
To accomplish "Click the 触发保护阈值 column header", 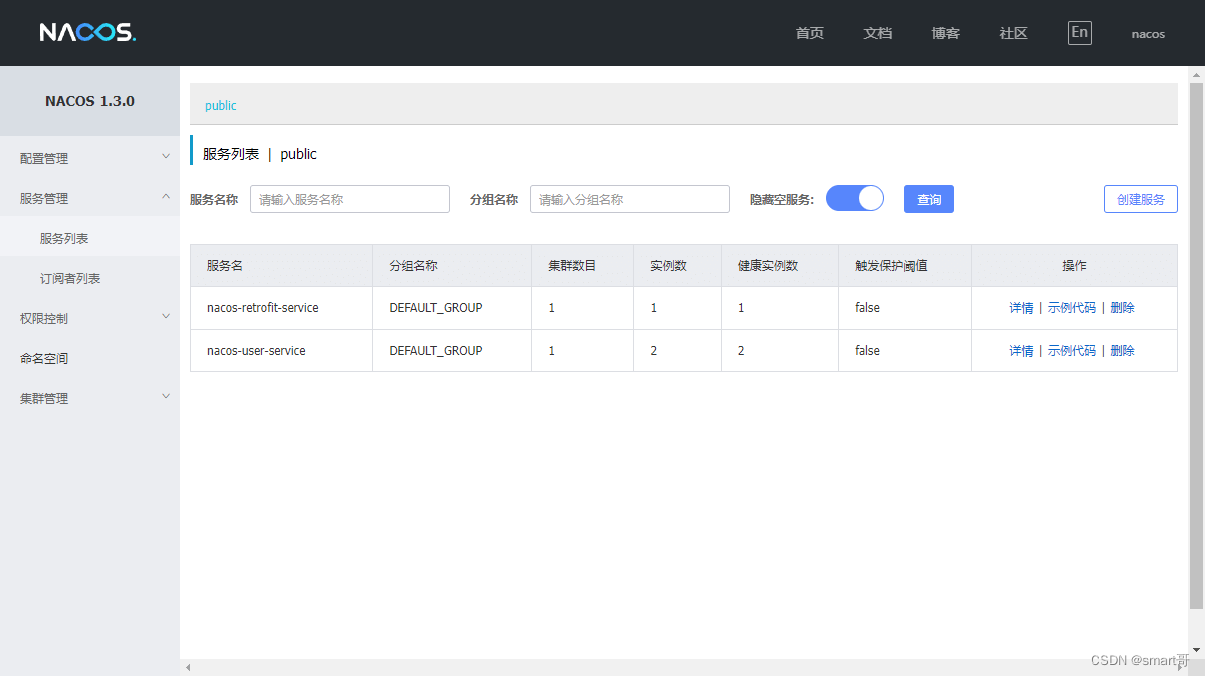I will click(x=905, y=266).
